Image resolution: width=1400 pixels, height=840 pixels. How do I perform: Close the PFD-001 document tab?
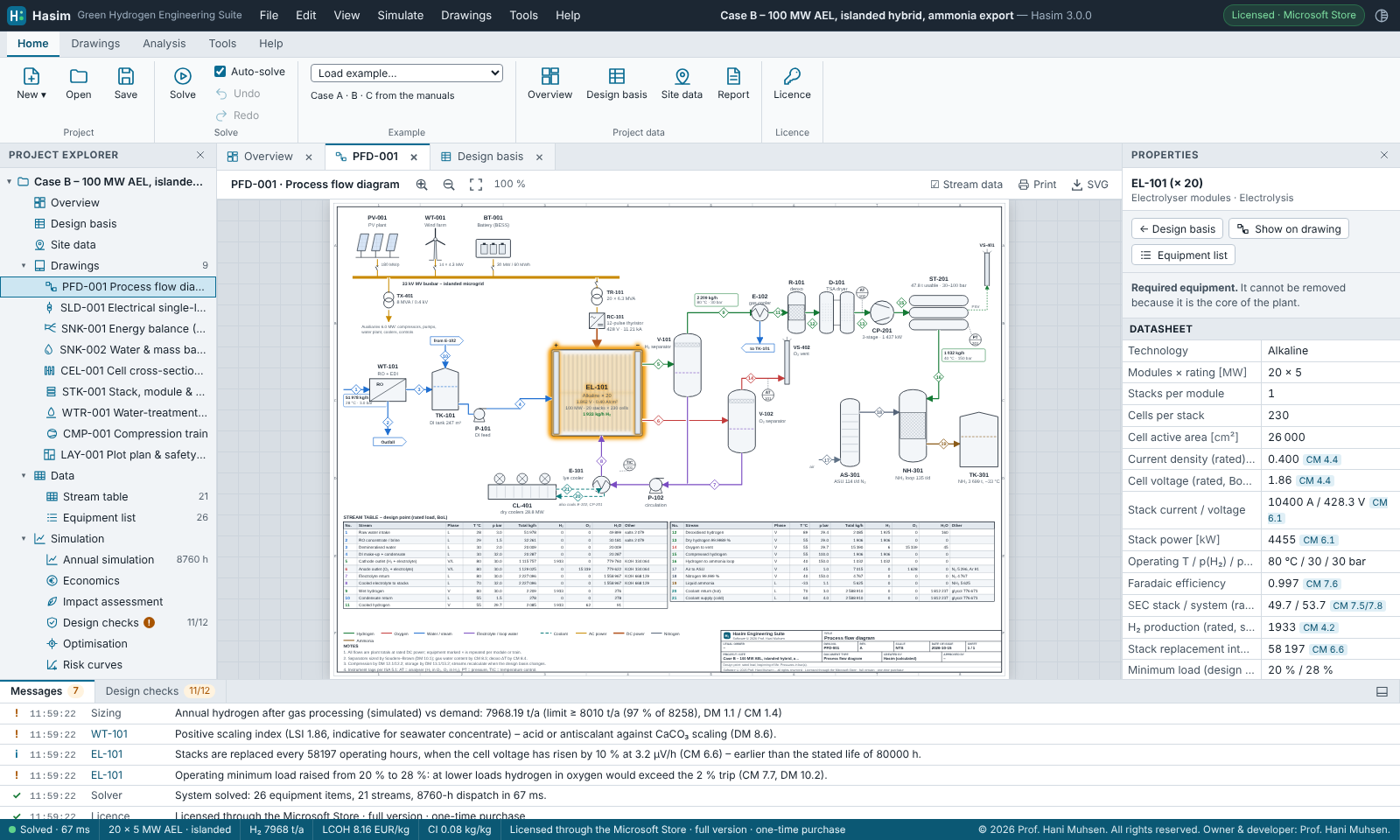[414, 157]
